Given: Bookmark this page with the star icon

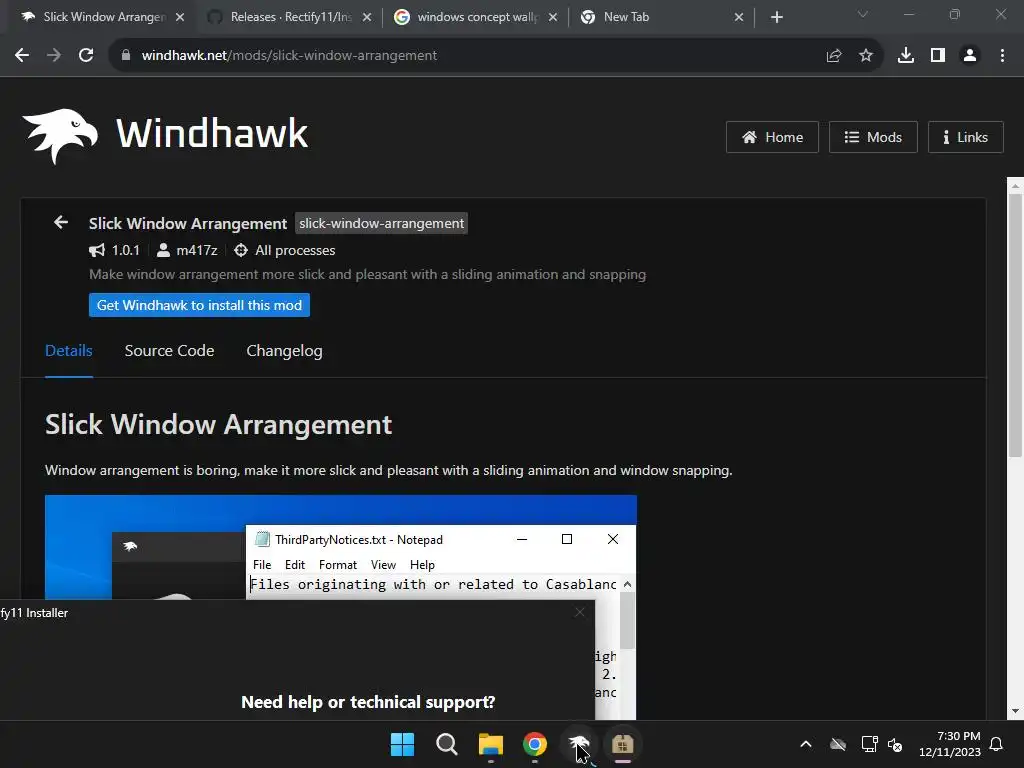Looking at the screenshot, I should pyautogui.click(x=865, y=56).
